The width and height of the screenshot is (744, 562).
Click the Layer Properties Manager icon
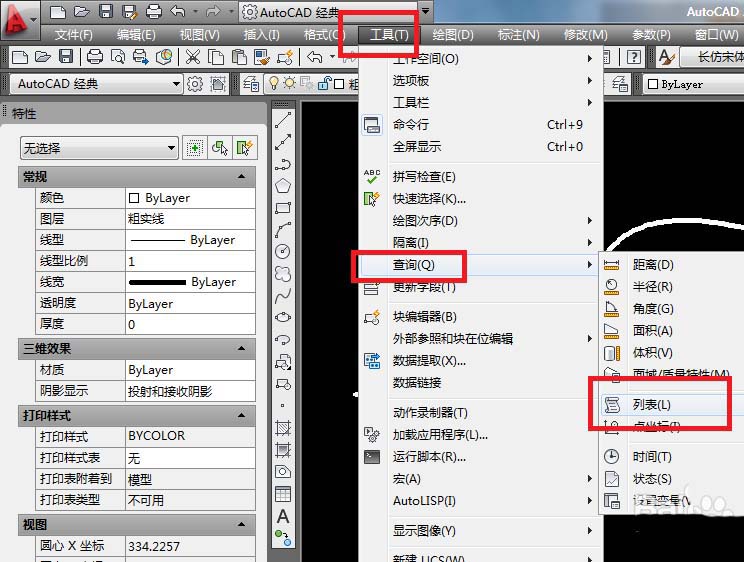[x=251, y=84]
